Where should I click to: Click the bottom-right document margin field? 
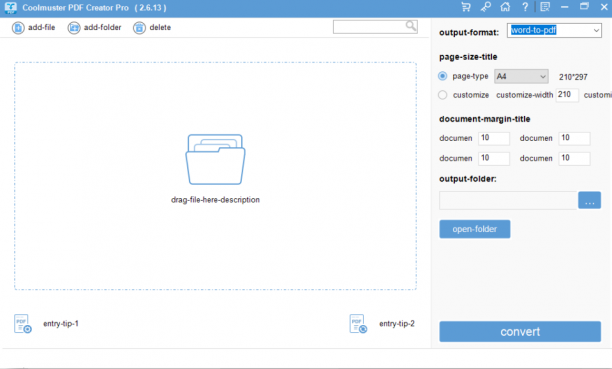pyautogui.click(x=574, y=159)
